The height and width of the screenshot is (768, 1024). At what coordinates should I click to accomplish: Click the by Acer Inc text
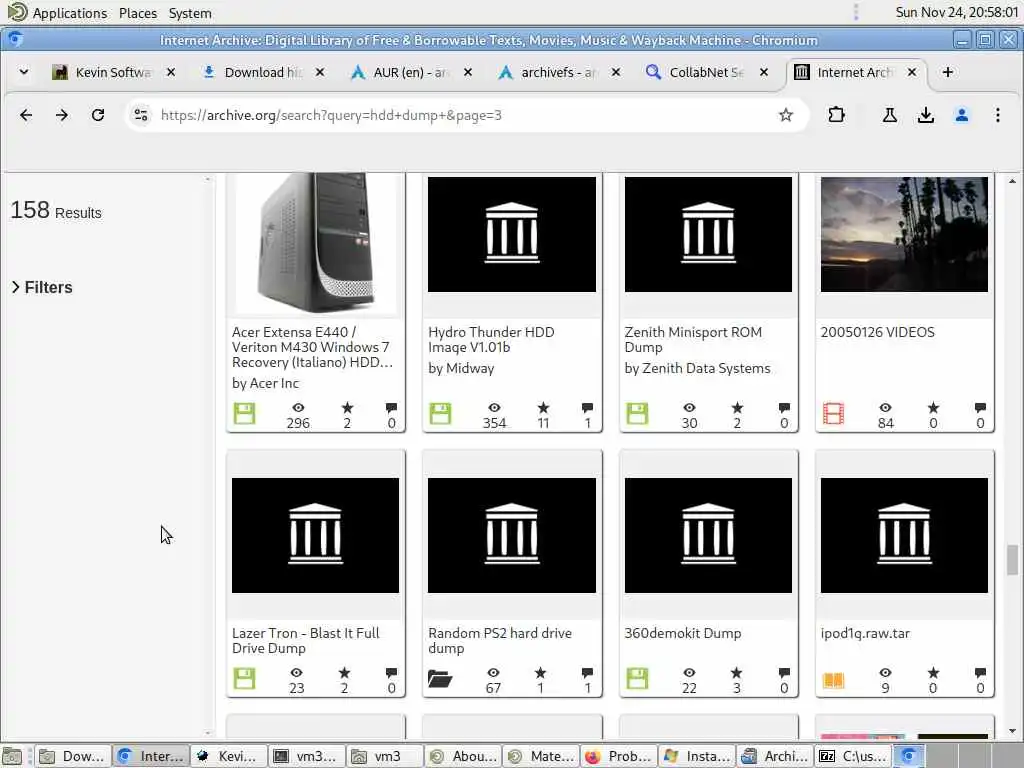265,383
